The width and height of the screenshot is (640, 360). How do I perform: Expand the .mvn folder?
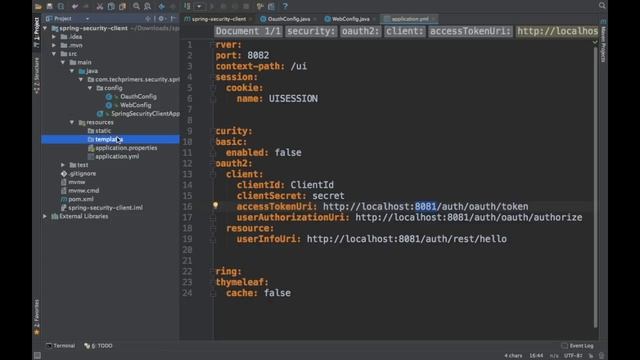[54, 45]
